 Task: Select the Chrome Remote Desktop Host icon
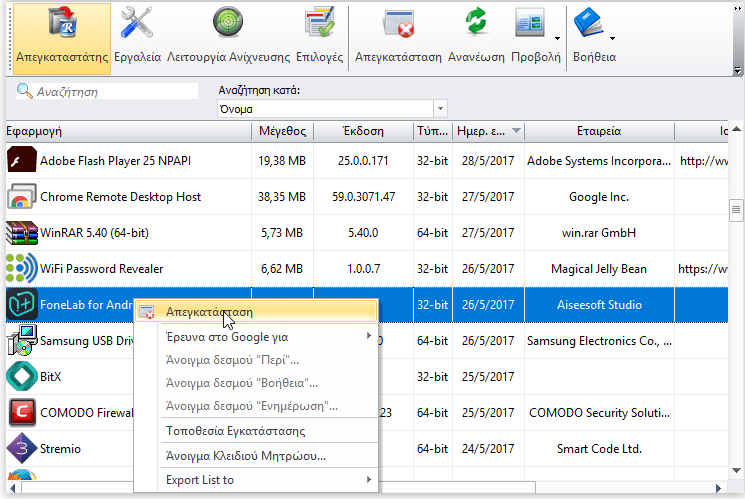coord(22,197)
